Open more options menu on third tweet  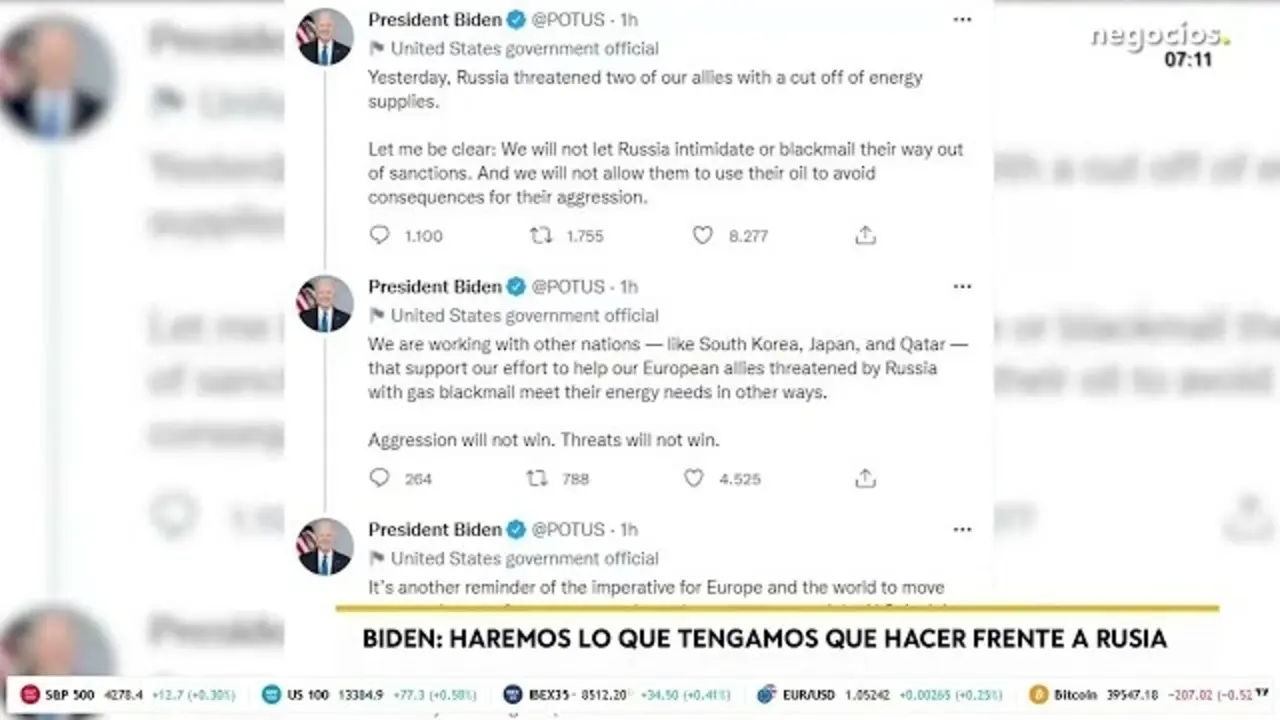[x=962, y=530]
